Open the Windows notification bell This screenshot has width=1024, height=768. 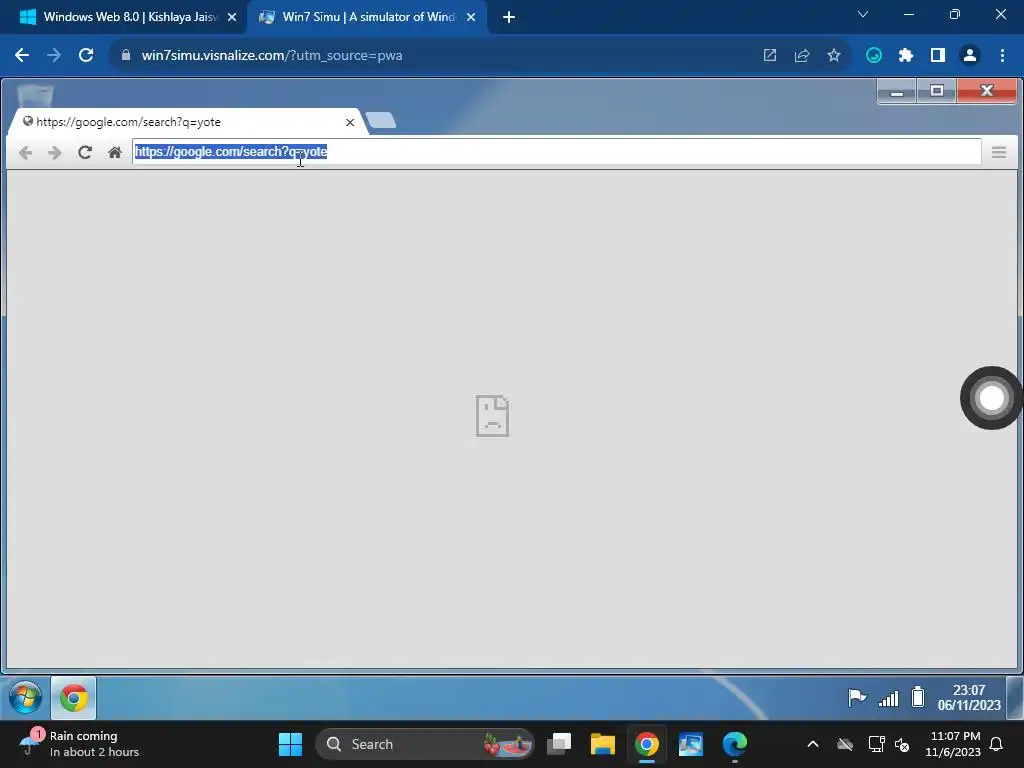point(997,744)
